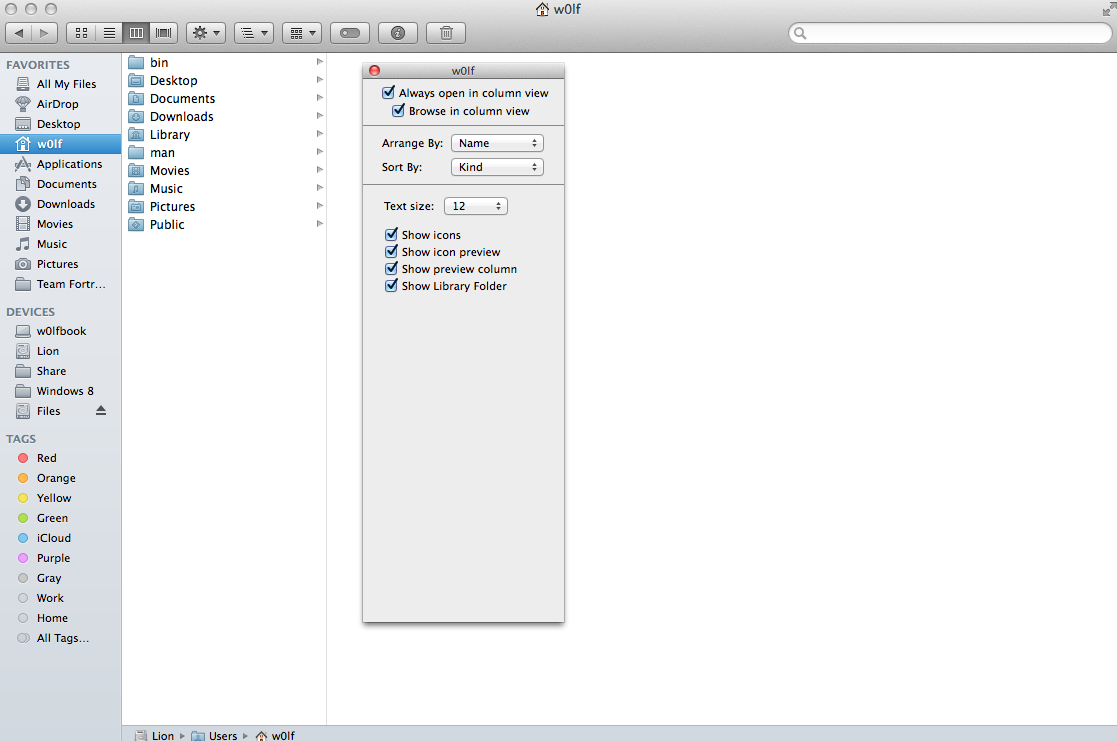Toggle Browse in column view checkbox
This screenshot has width=1117, height=741.
click(399, 110)
